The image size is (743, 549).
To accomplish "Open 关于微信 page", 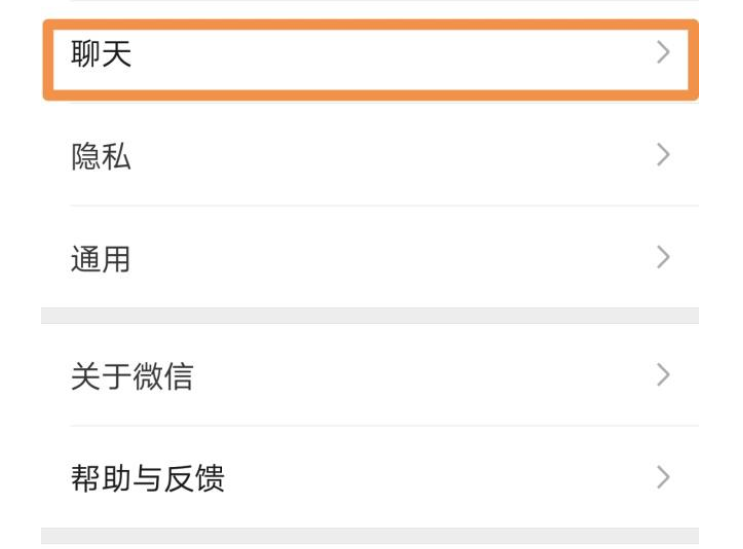I will (x=370, y=376).
